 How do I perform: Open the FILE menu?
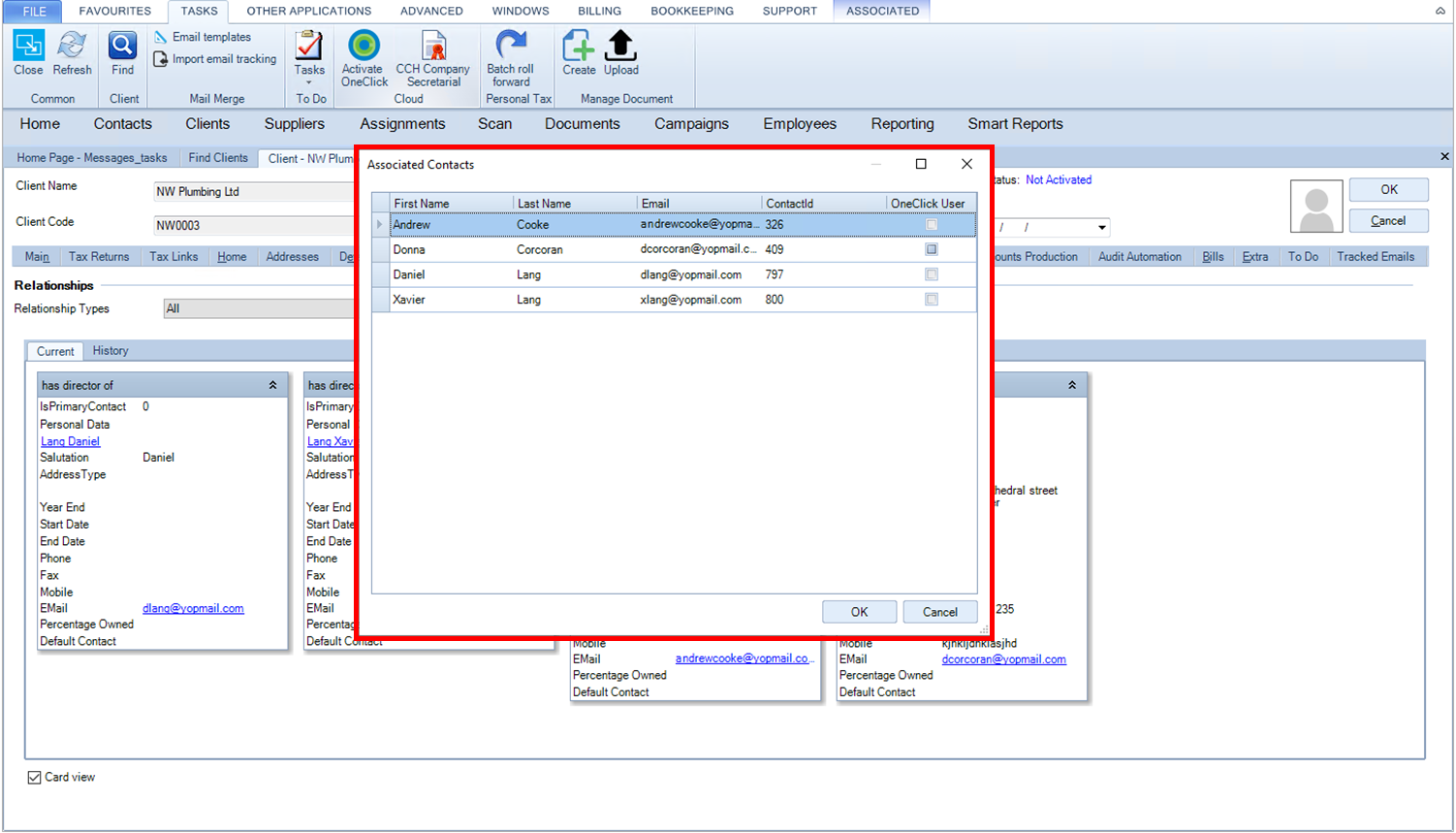[34, 11]
